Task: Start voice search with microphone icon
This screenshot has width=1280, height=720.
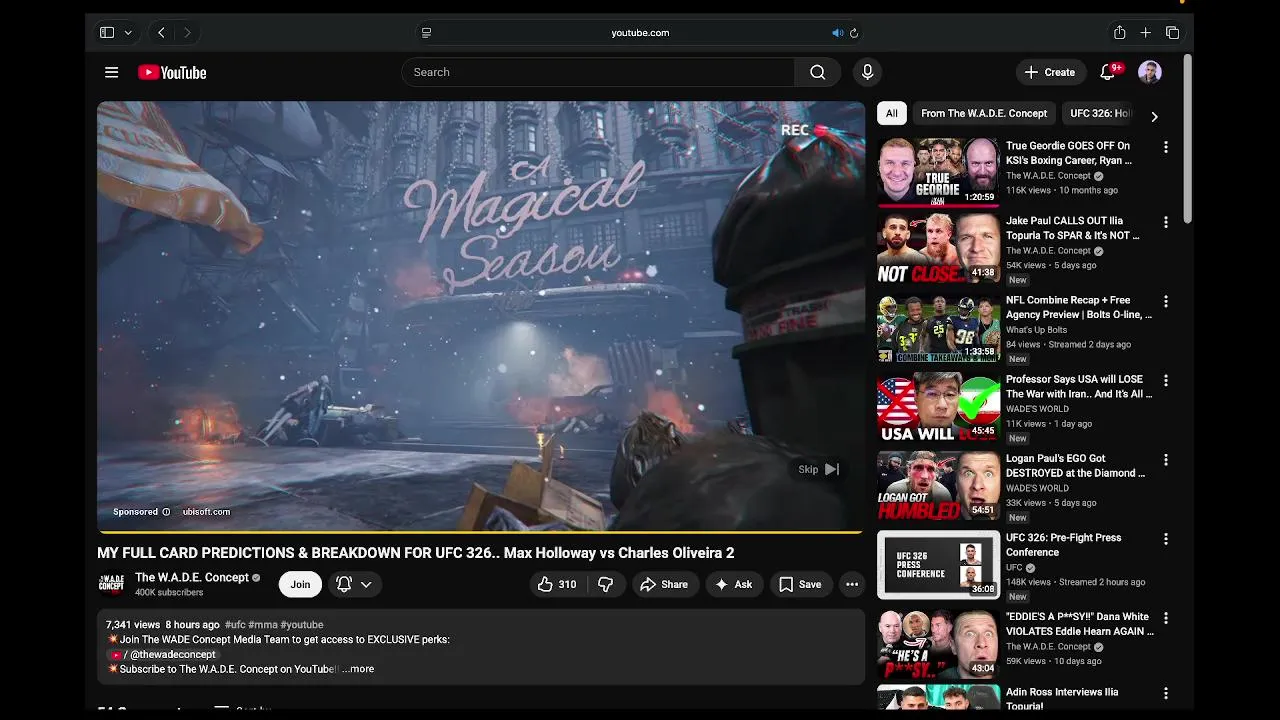Action: pos(867,72)
